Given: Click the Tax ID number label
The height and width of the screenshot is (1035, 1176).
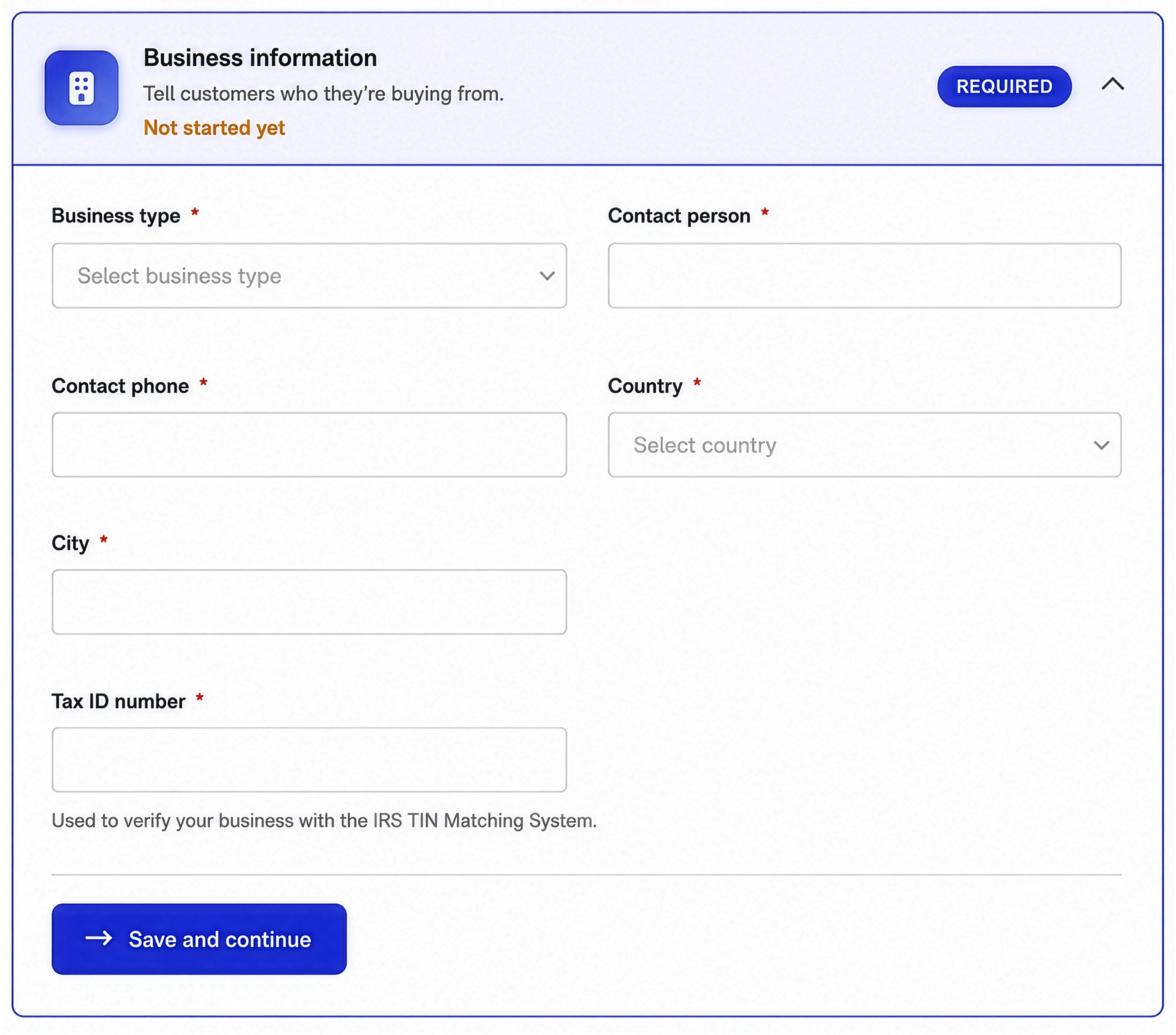Looking at the screenshot, I should coord(119,701).
